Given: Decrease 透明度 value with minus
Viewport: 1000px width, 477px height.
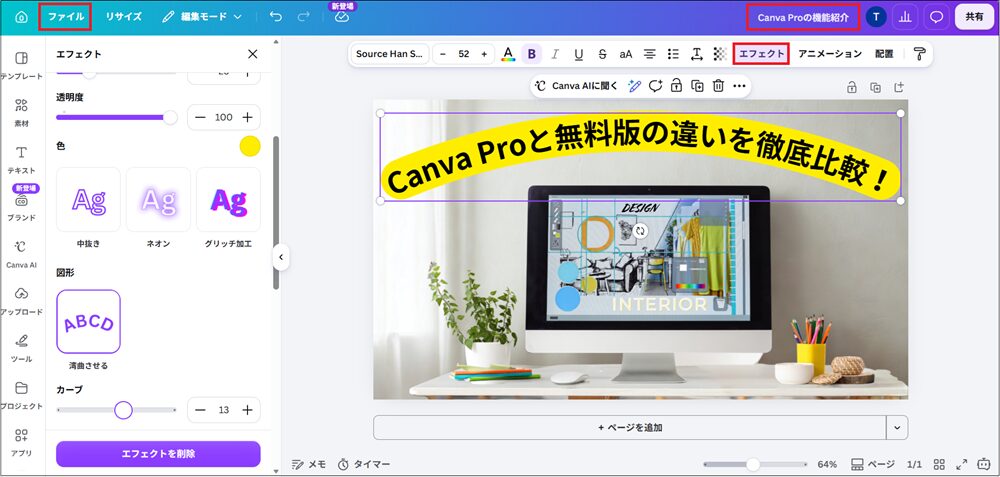Looking at the screenshot, I should [x=200, y=117].
